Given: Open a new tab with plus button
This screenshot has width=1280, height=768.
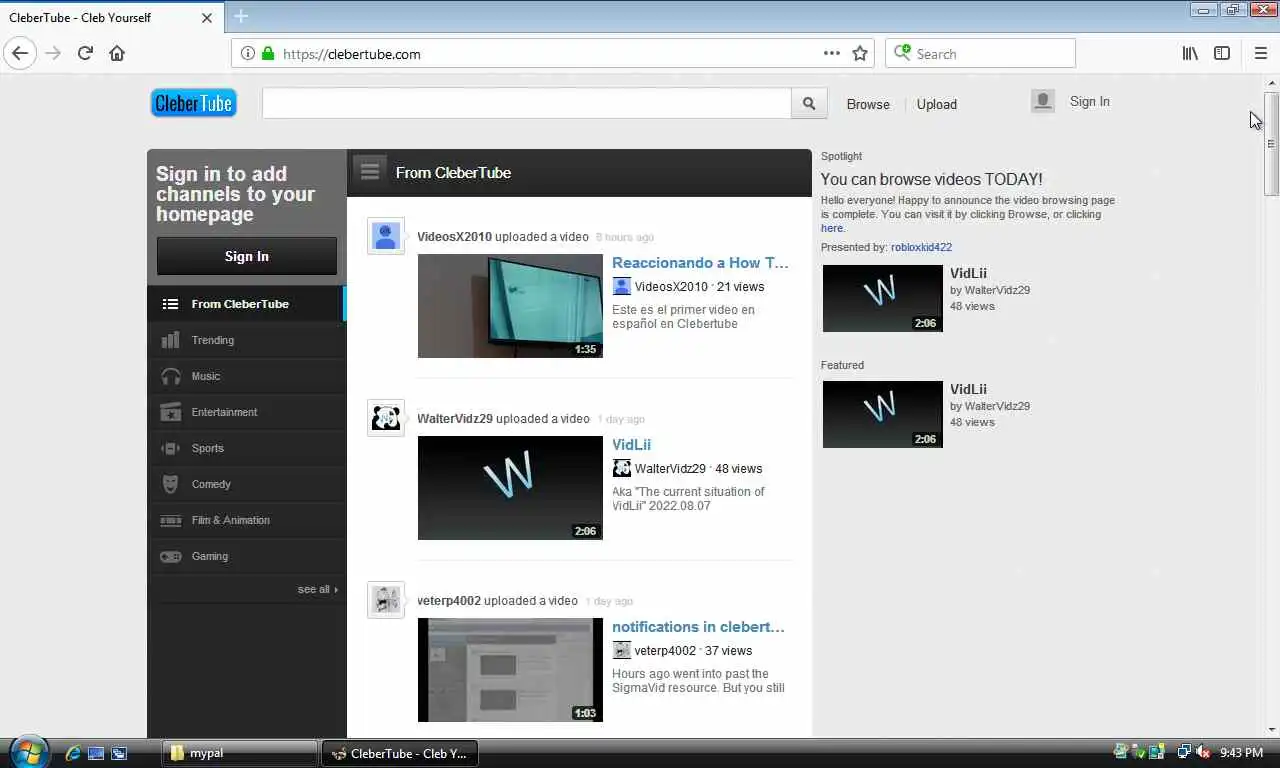Looking at the screenshot, I should click(x=241, y=16).
